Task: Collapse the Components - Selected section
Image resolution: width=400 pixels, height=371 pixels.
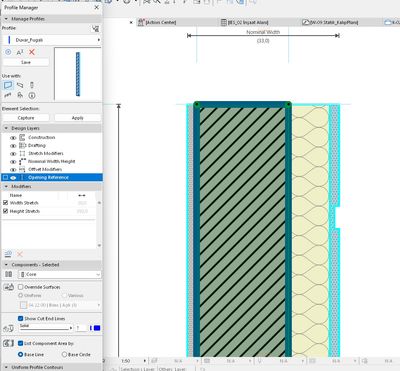Action: click(x=6, y=265)
